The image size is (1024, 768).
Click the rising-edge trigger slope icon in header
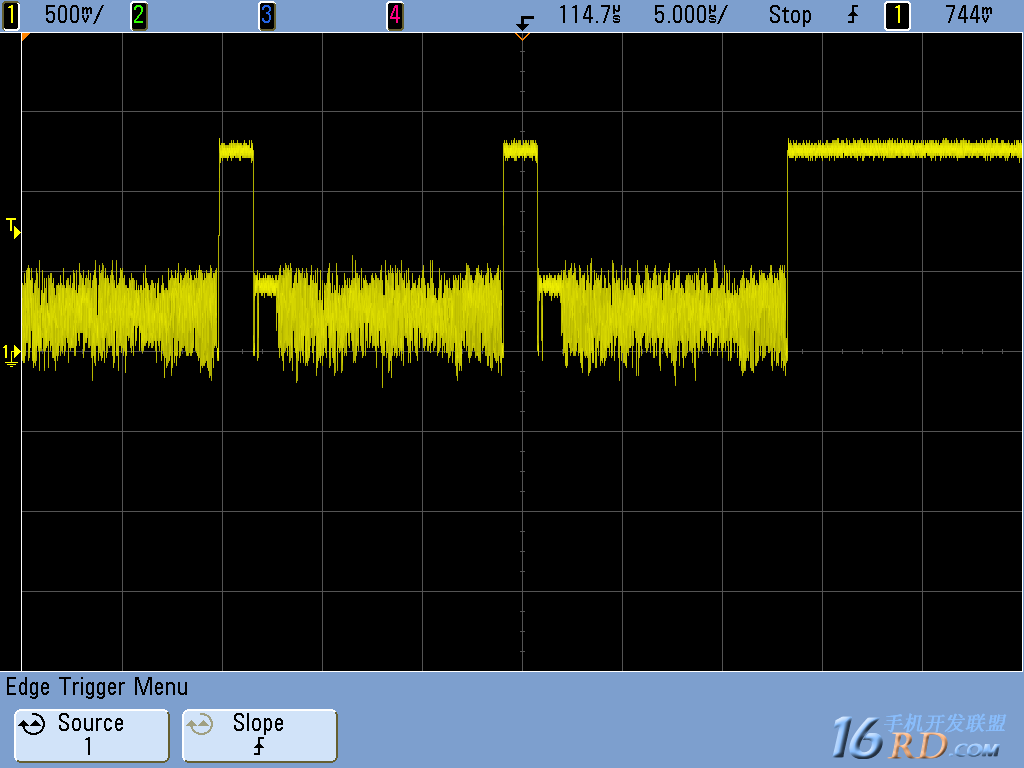click(852, 15)
